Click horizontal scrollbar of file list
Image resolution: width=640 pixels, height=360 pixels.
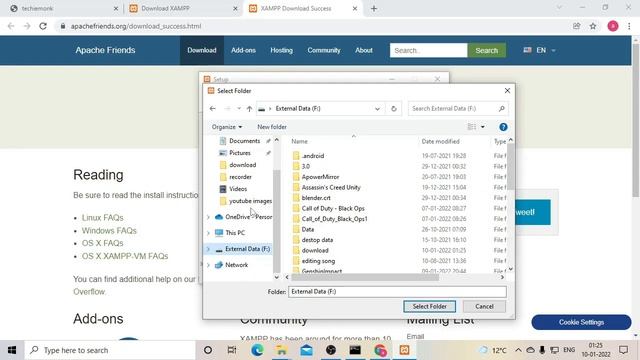365,278
